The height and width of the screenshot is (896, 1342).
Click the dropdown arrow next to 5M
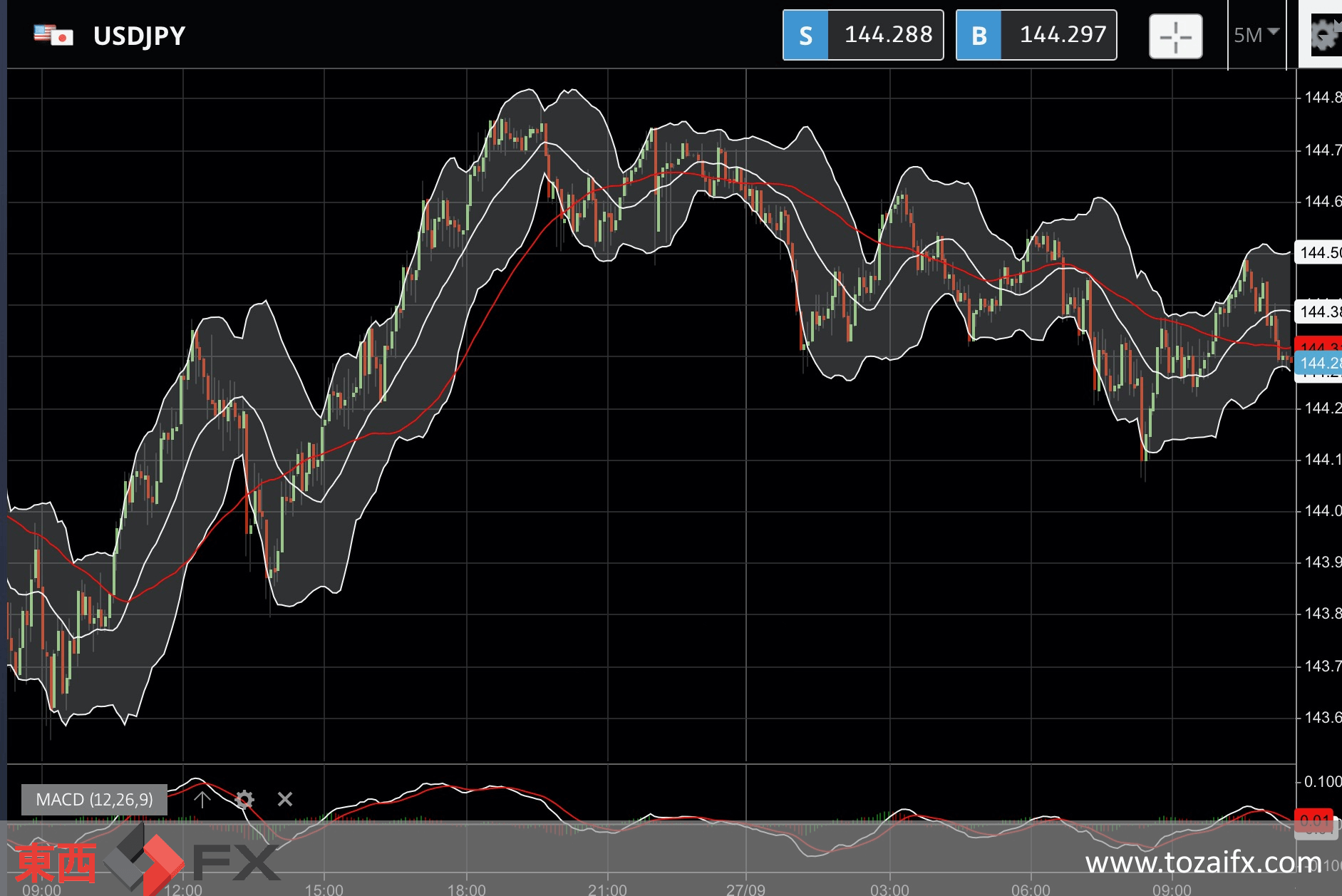point(1274,32)
